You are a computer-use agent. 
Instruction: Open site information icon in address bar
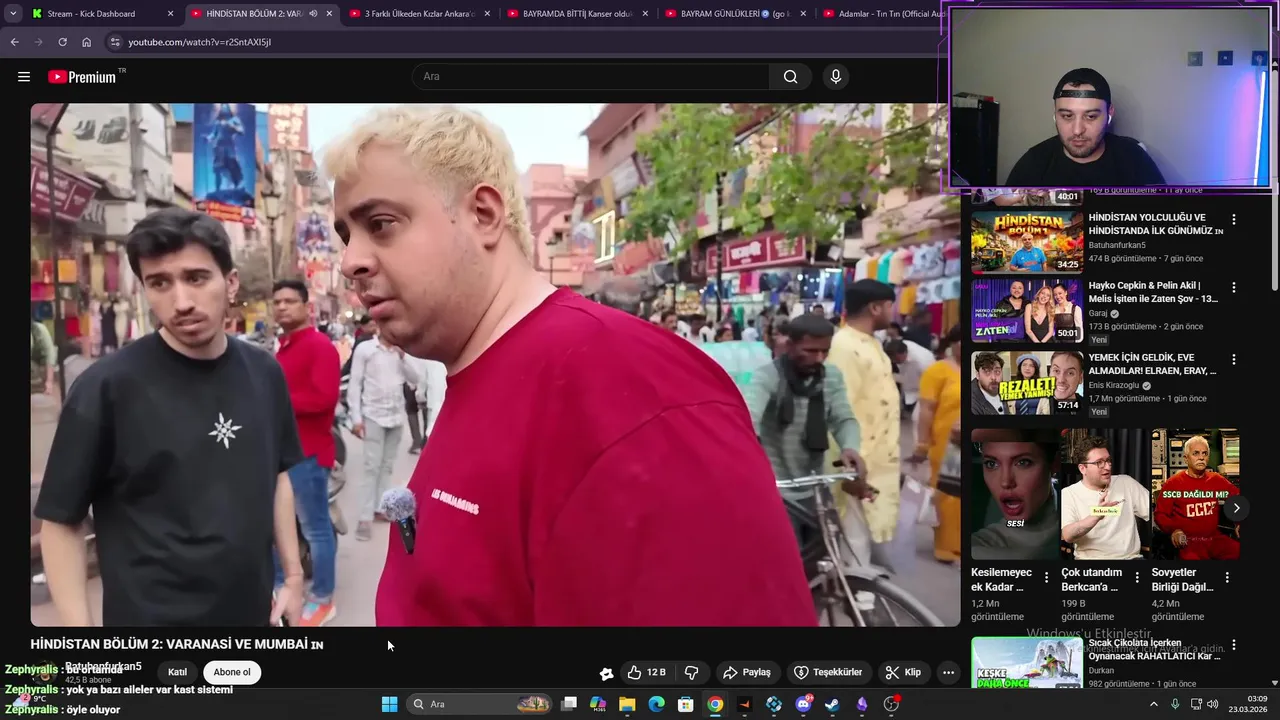point(115,42)
